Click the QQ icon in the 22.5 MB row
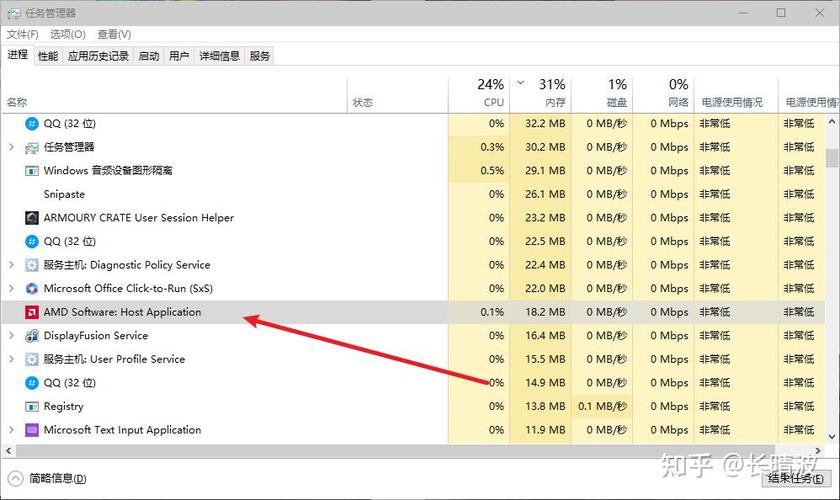Viewport: 840px width, 500px height. (32, 241)
